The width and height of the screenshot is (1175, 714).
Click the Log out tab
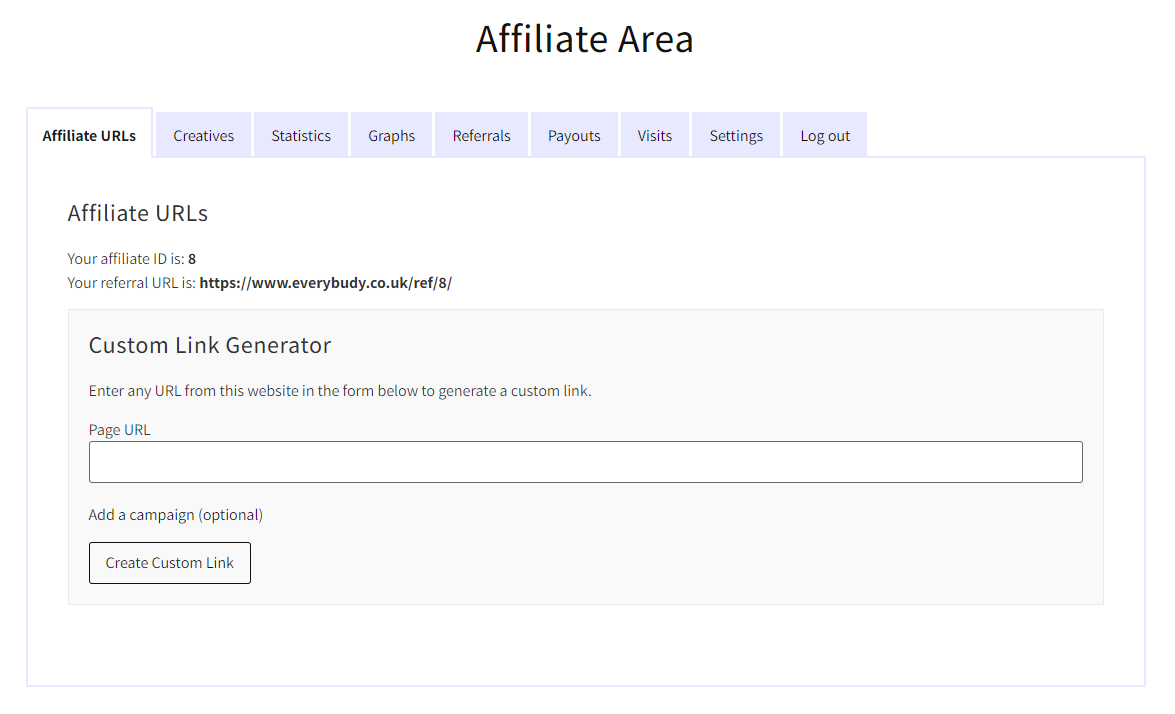point(825,136)
